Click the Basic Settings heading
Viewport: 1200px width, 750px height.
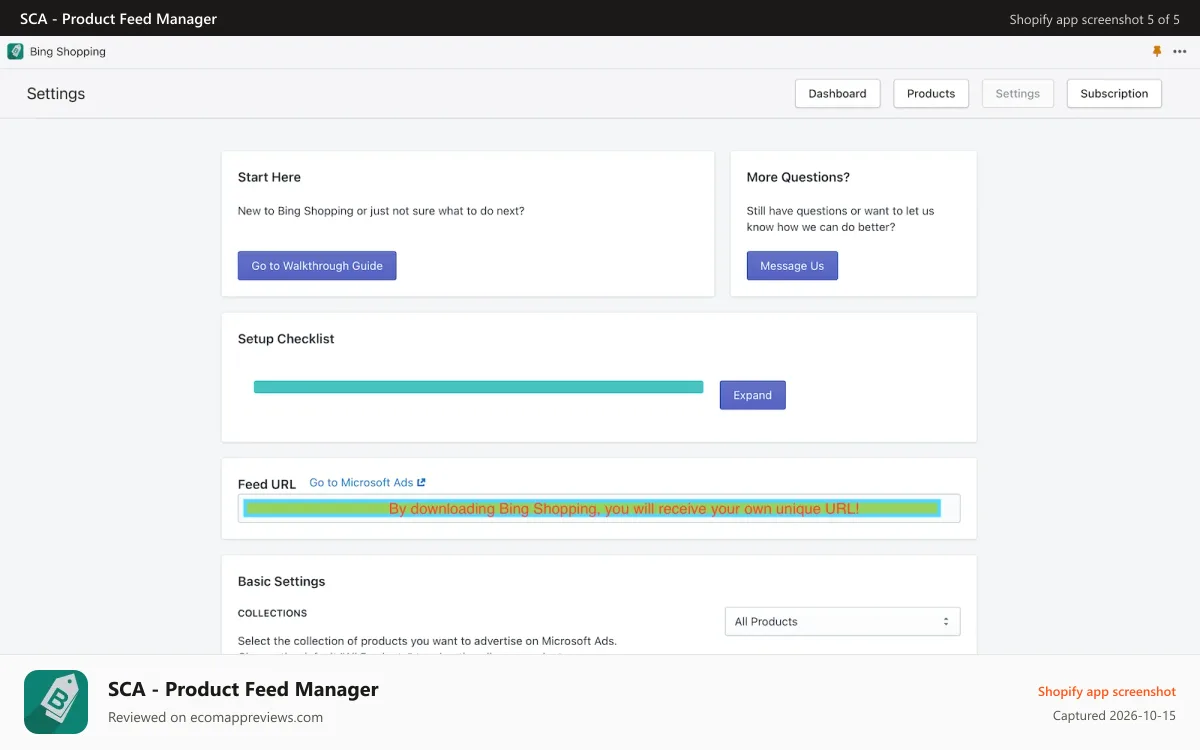click(x=281, y=581)
